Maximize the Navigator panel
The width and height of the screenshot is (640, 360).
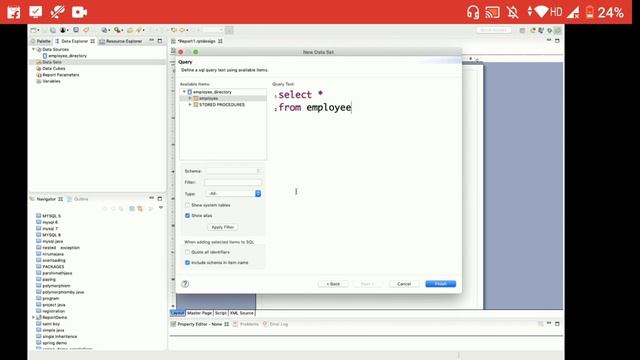point(160,199)
